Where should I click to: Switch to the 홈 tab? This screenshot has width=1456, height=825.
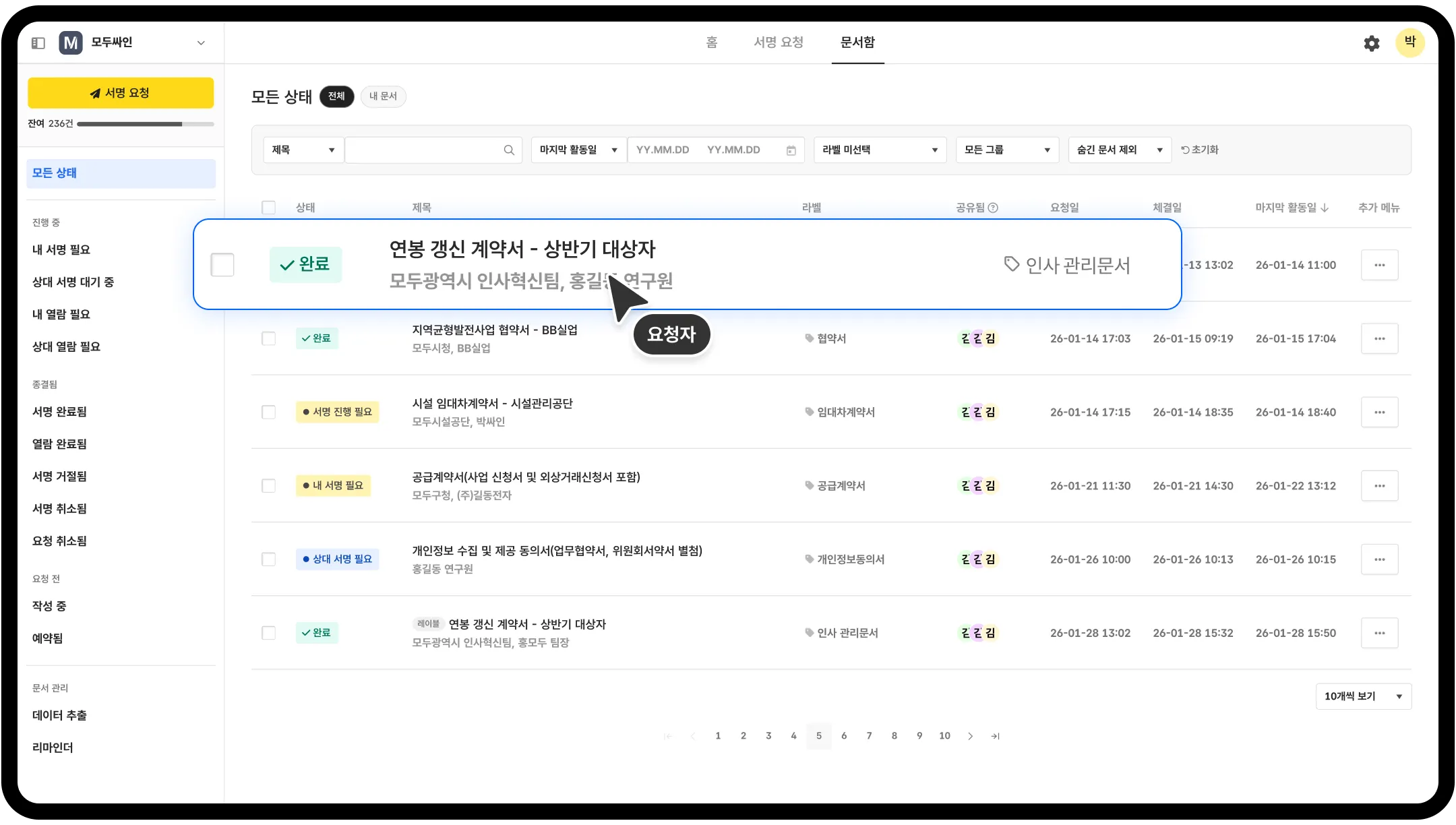click(712, 42)
